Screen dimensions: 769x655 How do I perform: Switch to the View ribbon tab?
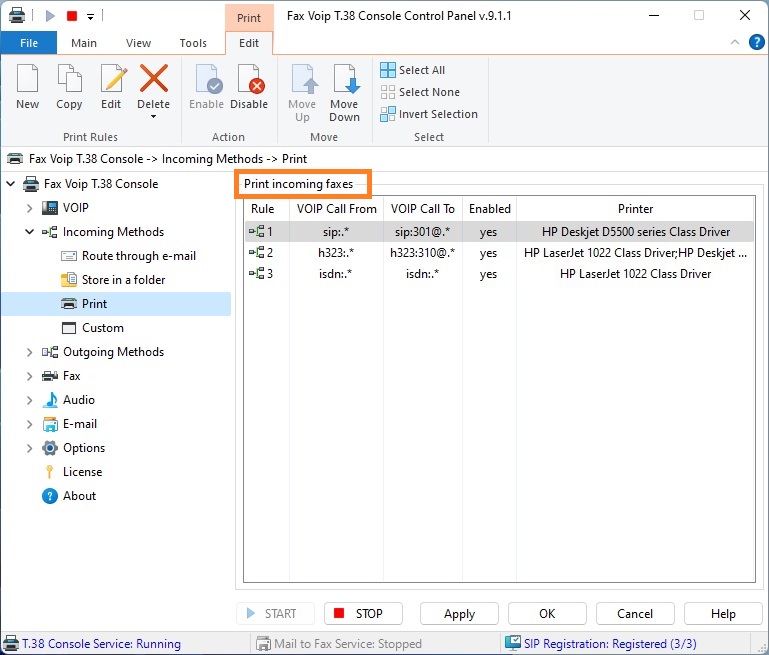(x=138, y=43)
